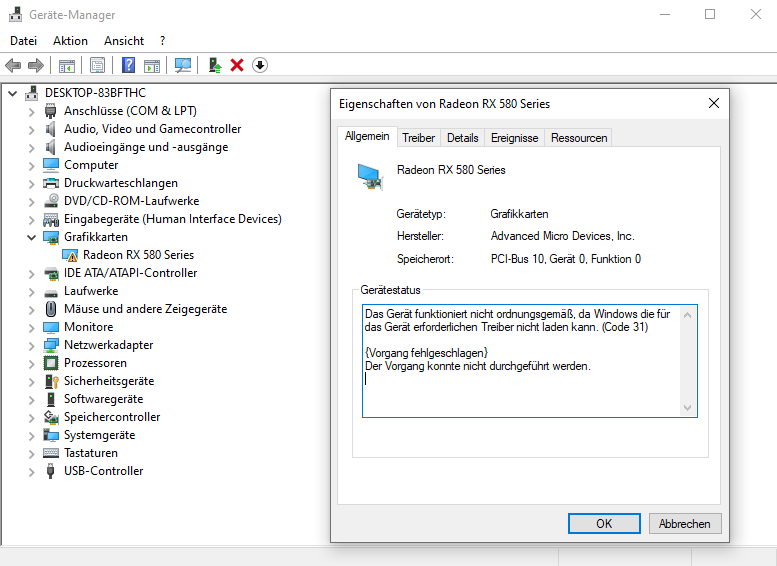The width and height of the screenshot is (777, 566).
Task: Switch to the Ressourcen tab
Action: coord(579,138)
